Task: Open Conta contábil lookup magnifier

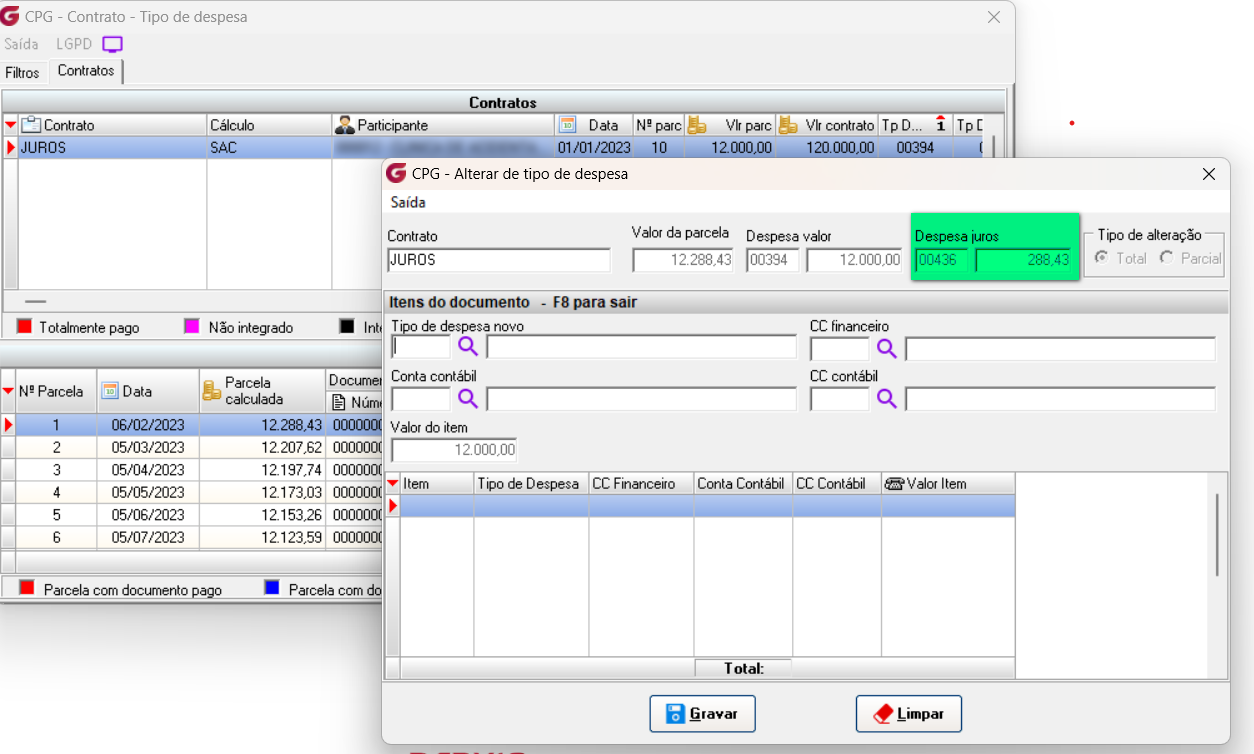Action: [468, 398]
